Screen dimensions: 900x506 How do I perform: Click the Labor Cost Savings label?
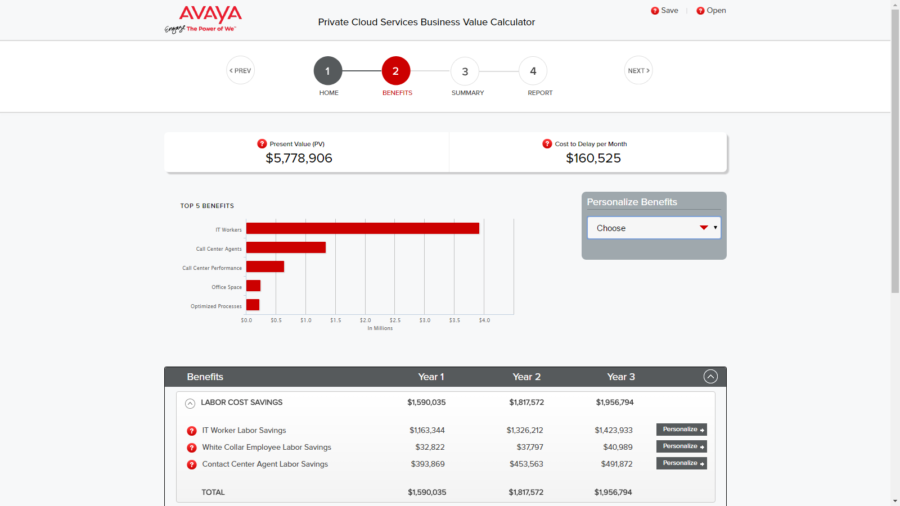point(242,402)
